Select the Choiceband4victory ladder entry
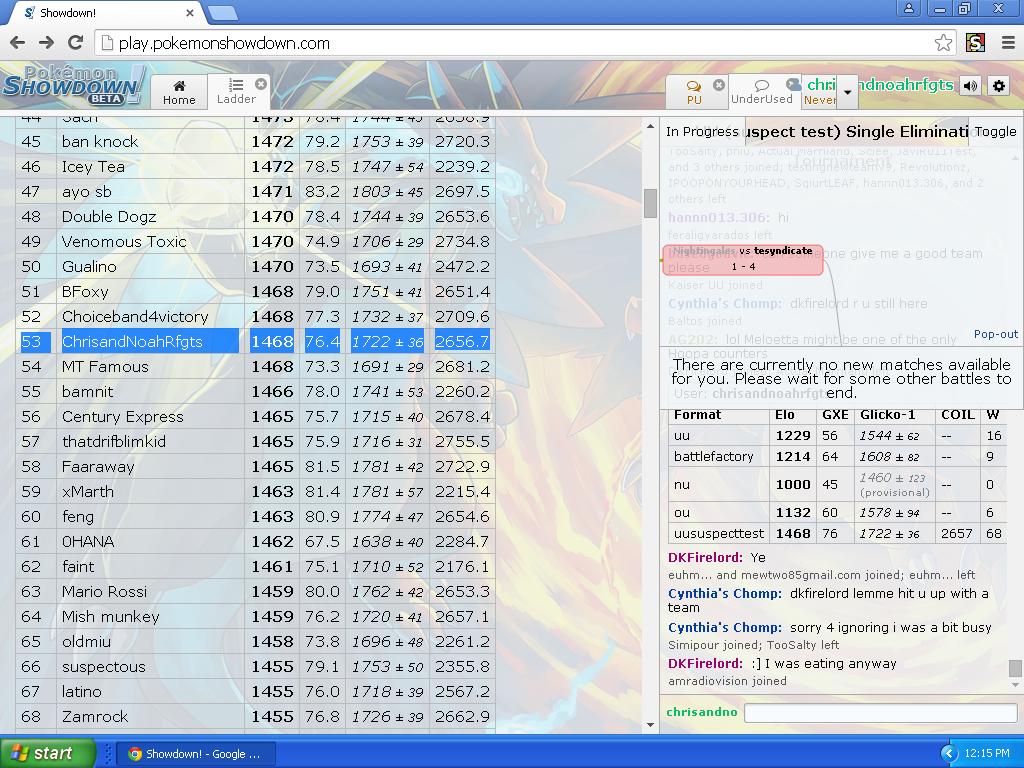 (255, 317)
